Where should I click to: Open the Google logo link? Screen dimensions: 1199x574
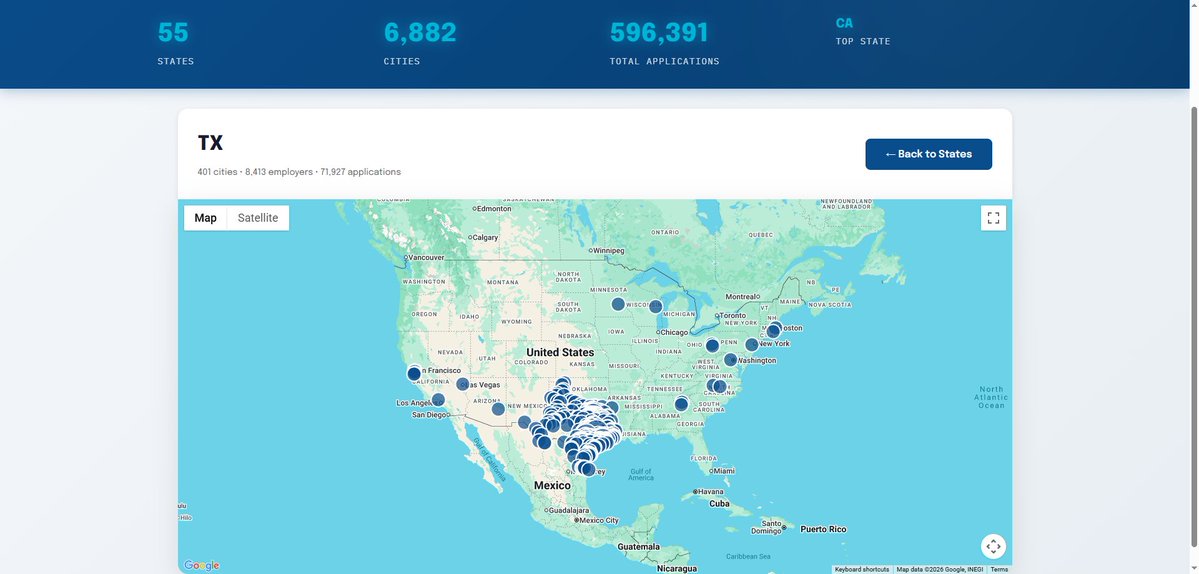point(201,566)
